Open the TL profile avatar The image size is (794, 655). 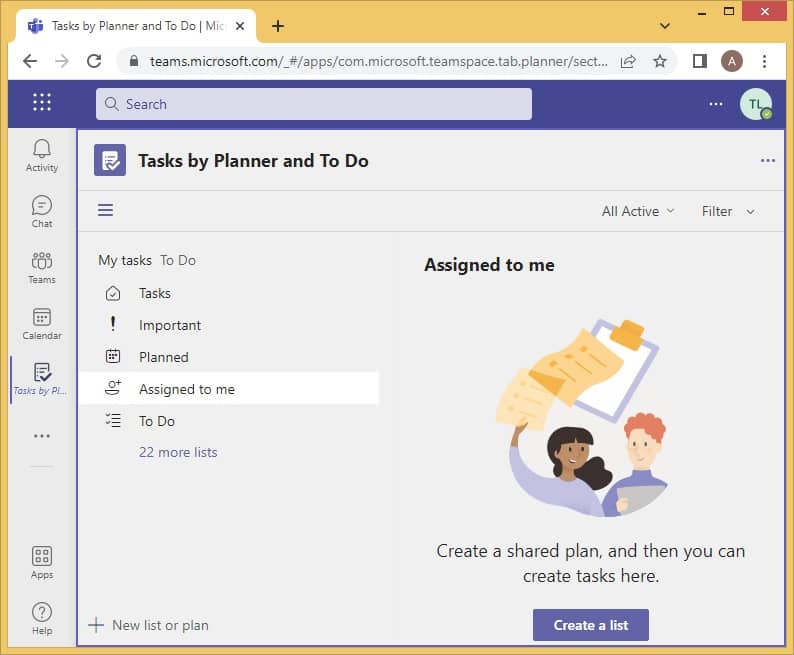pos(756,104)
